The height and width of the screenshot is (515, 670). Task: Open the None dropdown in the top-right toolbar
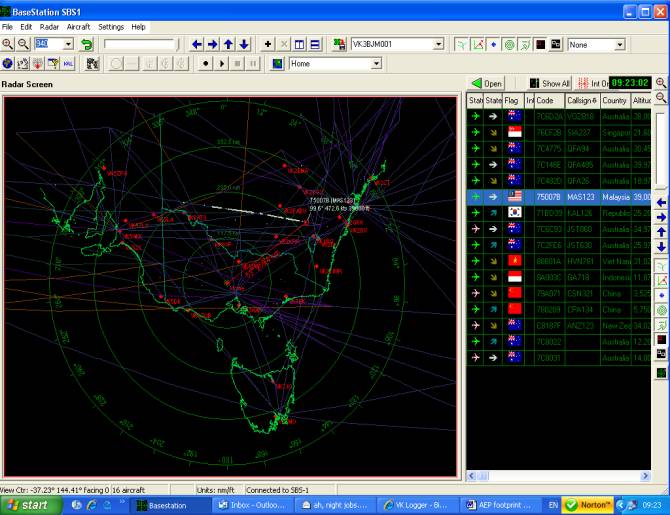[x=620, y=44]
